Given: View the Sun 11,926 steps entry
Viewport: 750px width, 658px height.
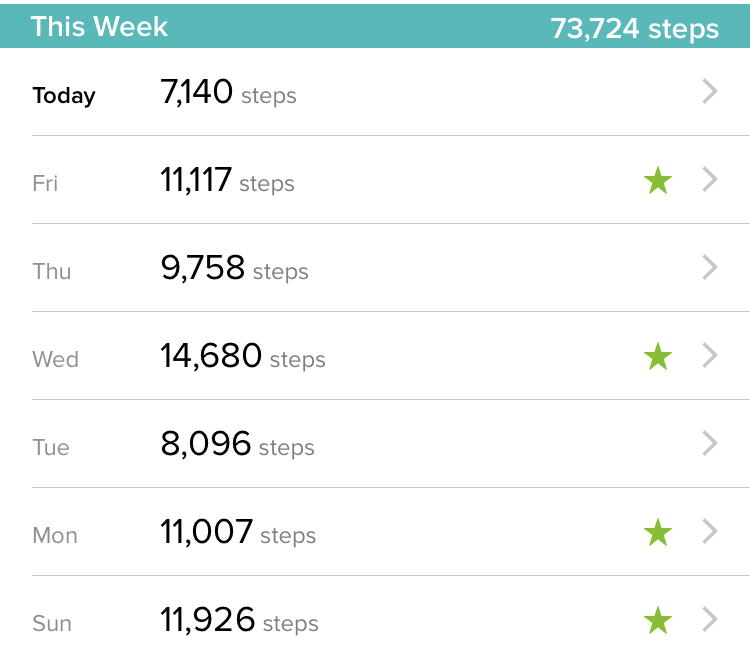Looking at the screenshot, I should pyautogui.click(x=375, y=617).
